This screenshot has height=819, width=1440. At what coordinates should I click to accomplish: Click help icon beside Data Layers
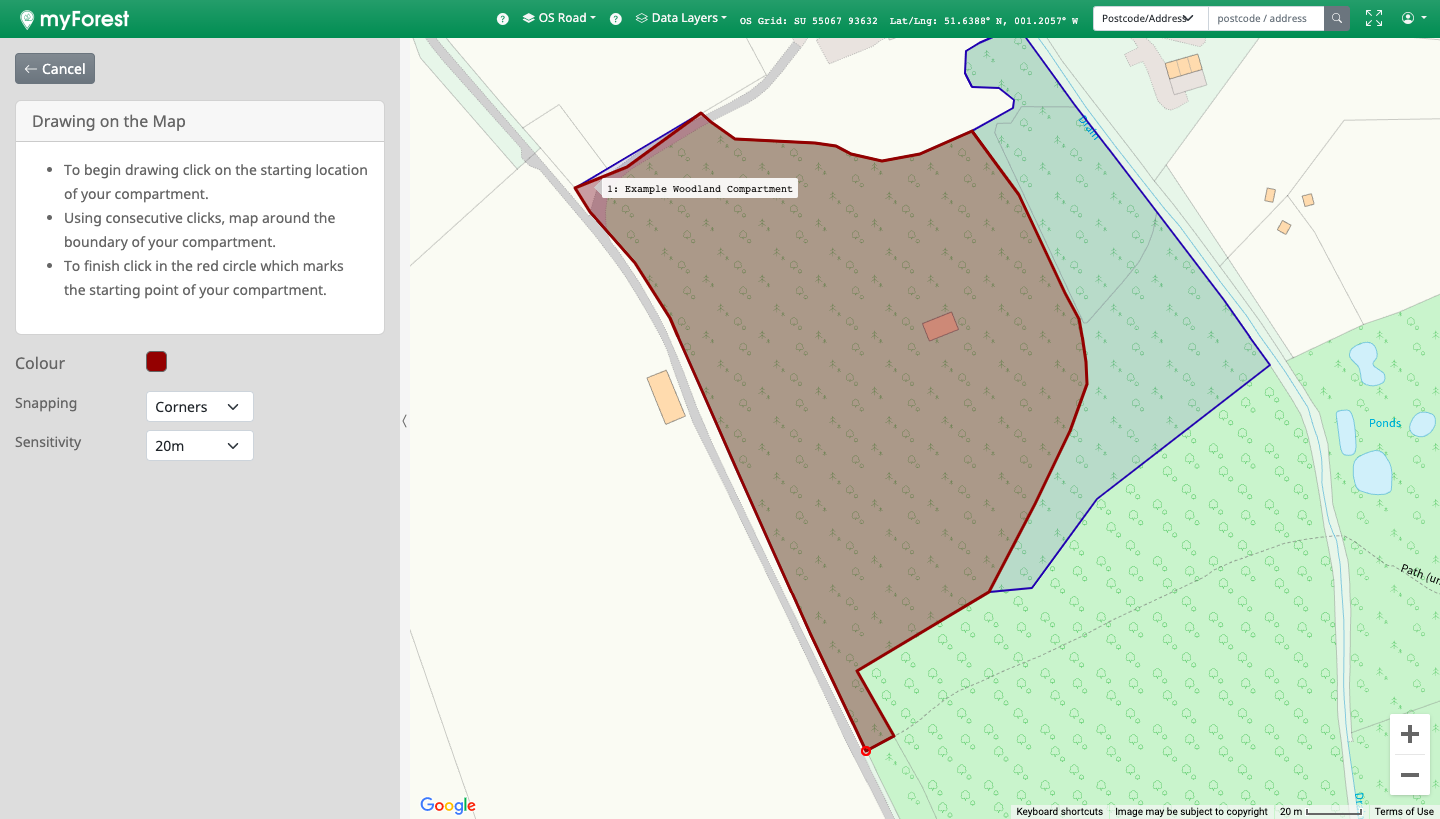pos(616,19)
